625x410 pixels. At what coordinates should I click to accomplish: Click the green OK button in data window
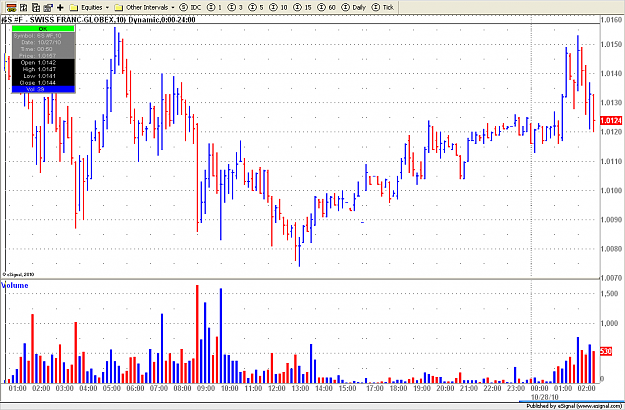43,29
